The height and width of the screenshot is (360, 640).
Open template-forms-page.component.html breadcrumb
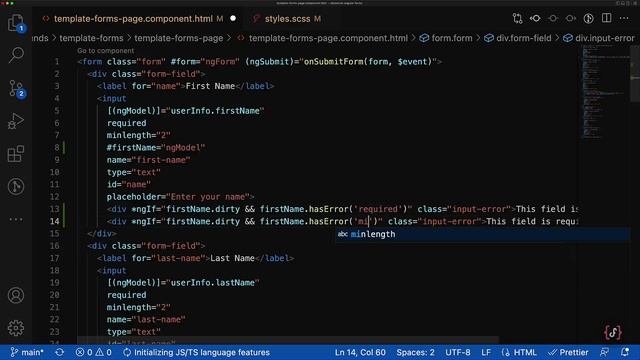328,38
